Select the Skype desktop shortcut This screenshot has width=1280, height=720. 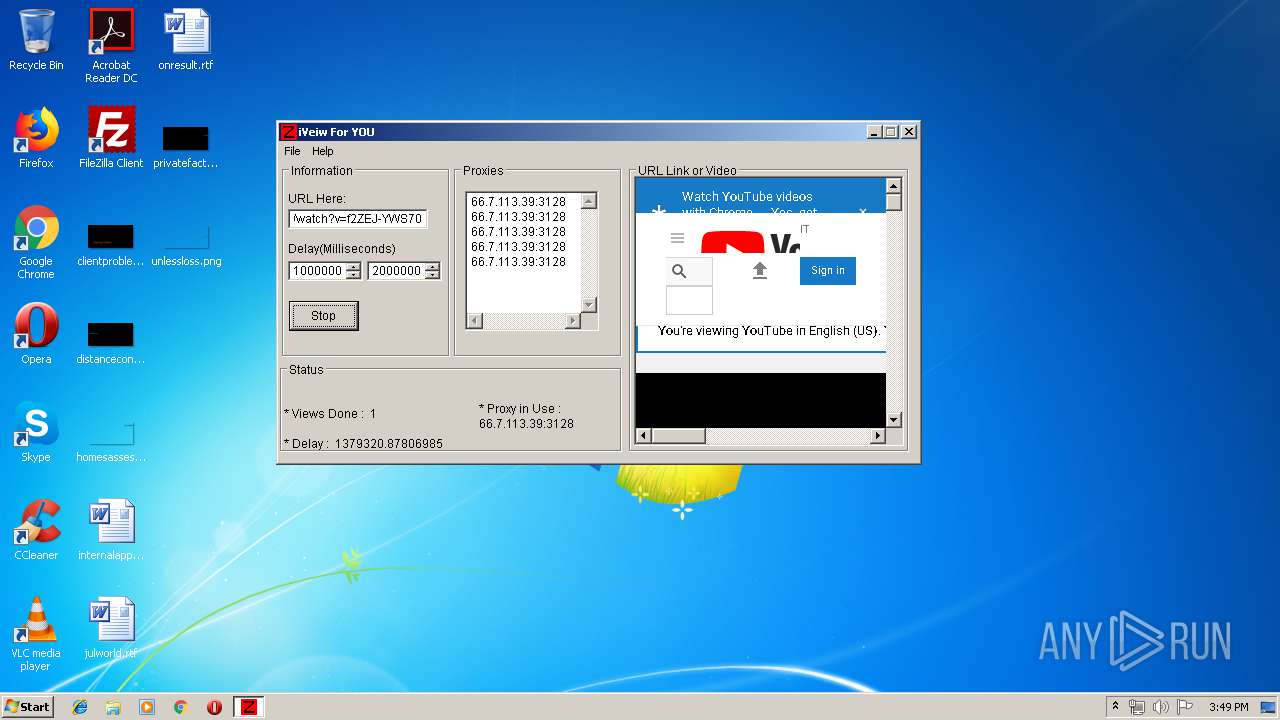36,432
